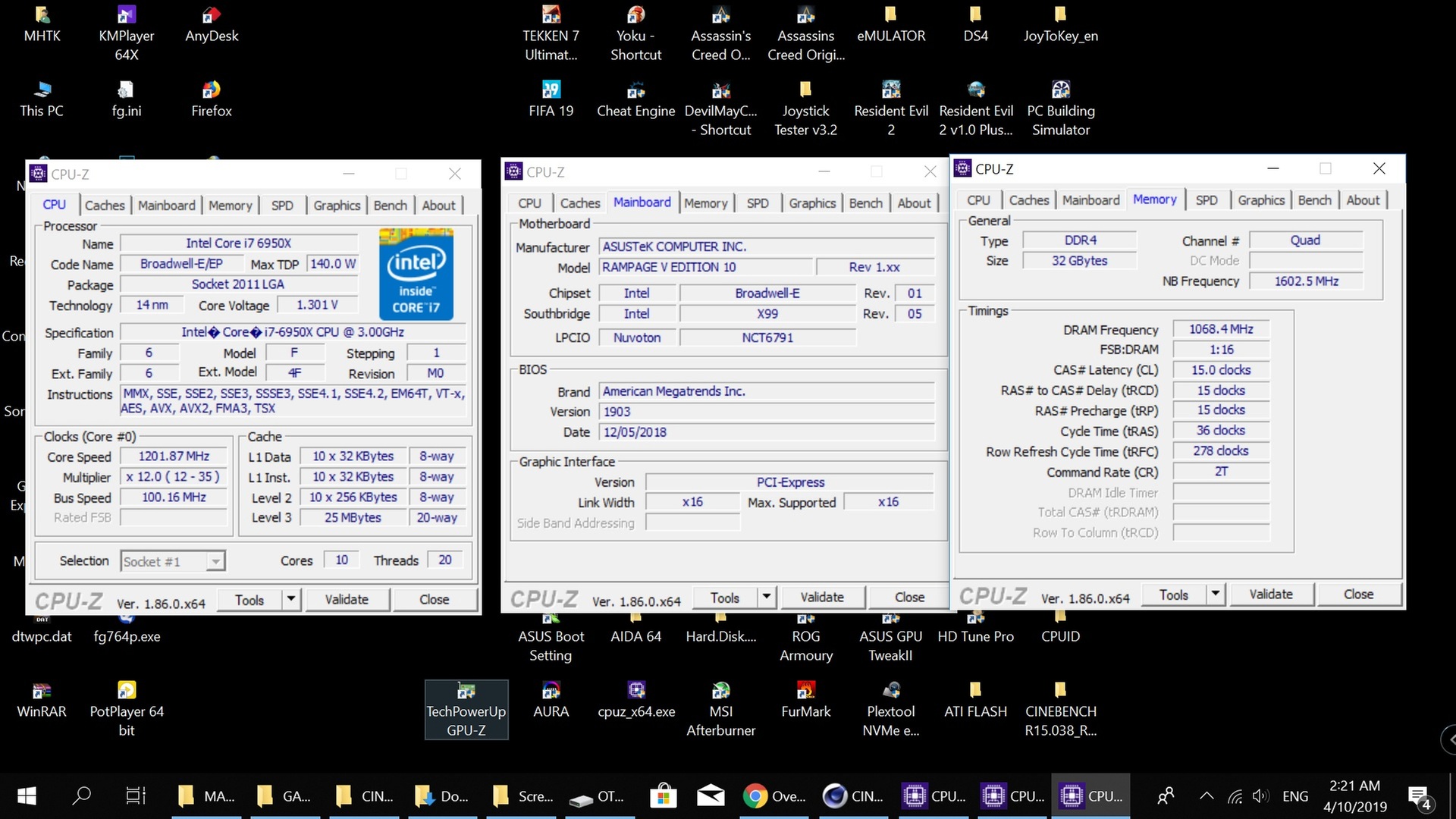This screenshot has height=819, width=1456.
Task: Open About tab in middle CPU-Z window
Action: click(914, 203)
